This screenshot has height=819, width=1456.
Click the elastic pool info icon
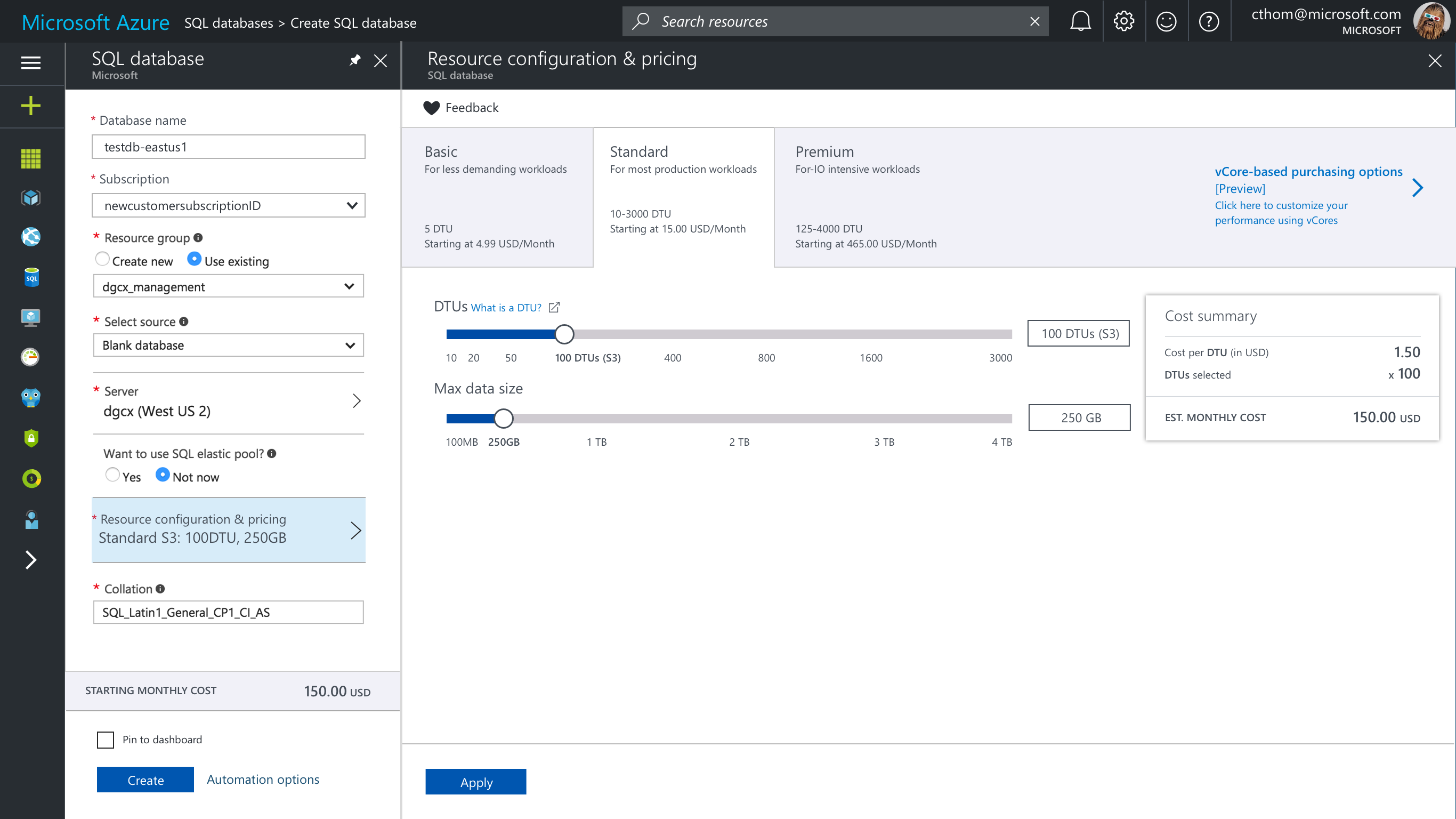coord(272,453)
